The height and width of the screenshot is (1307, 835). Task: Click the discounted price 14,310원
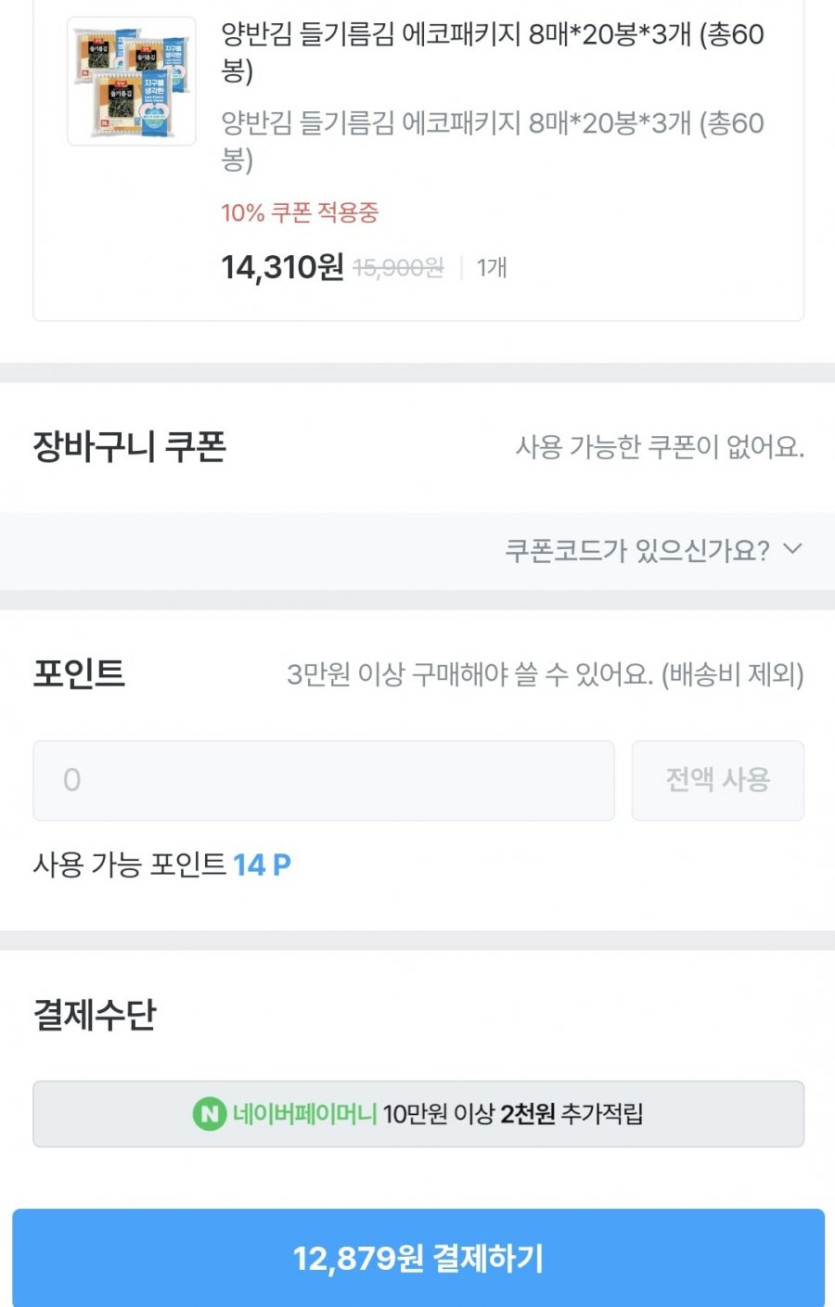pos(282,267)
